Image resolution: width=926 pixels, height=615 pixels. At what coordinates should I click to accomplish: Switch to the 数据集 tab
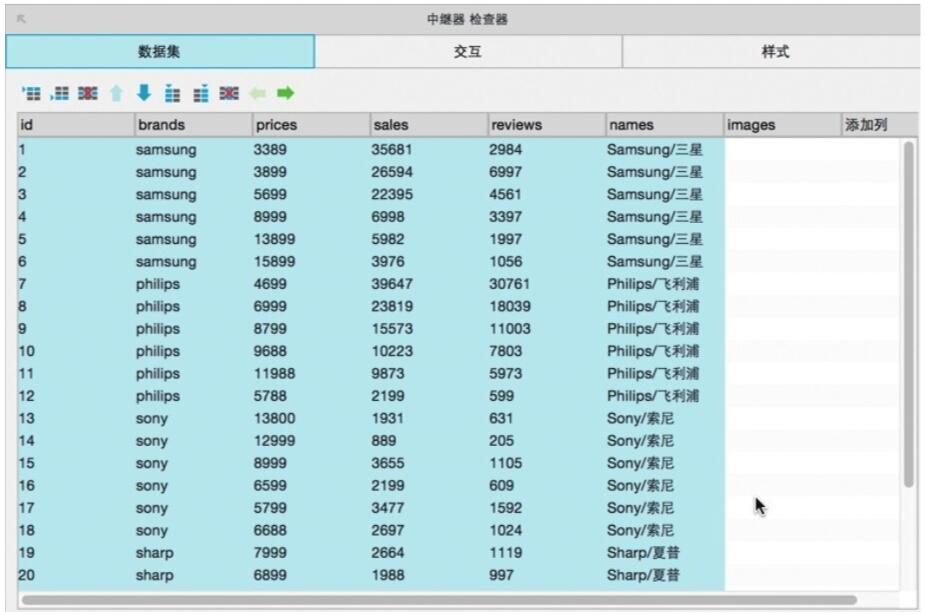pyautogui.click(x=160, y=51)
